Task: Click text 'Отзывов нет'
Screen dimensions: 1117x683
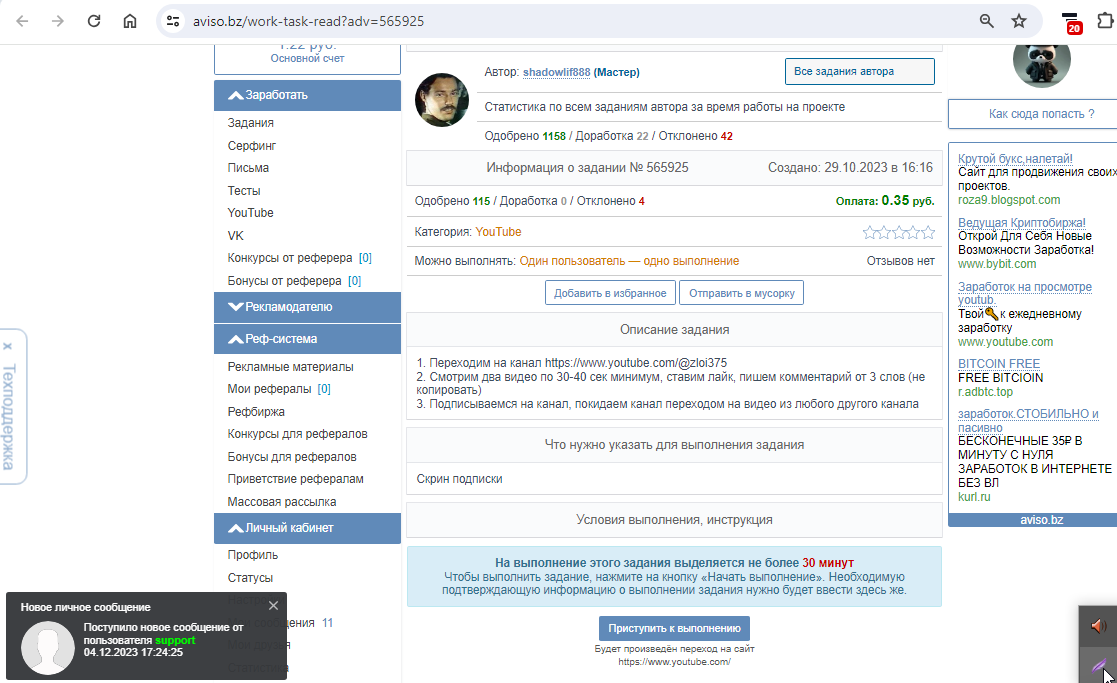Action: (900, 261)
